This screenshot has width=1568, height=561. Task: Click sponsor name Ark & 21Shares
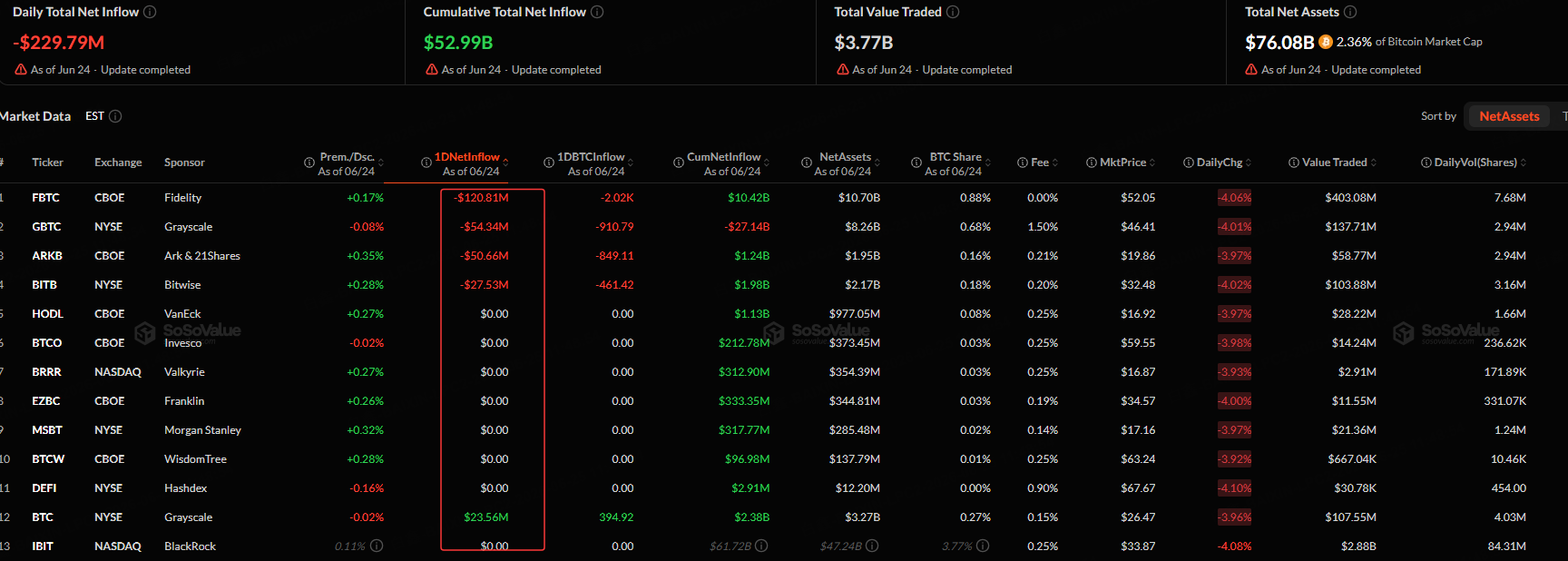click(202, 255)
